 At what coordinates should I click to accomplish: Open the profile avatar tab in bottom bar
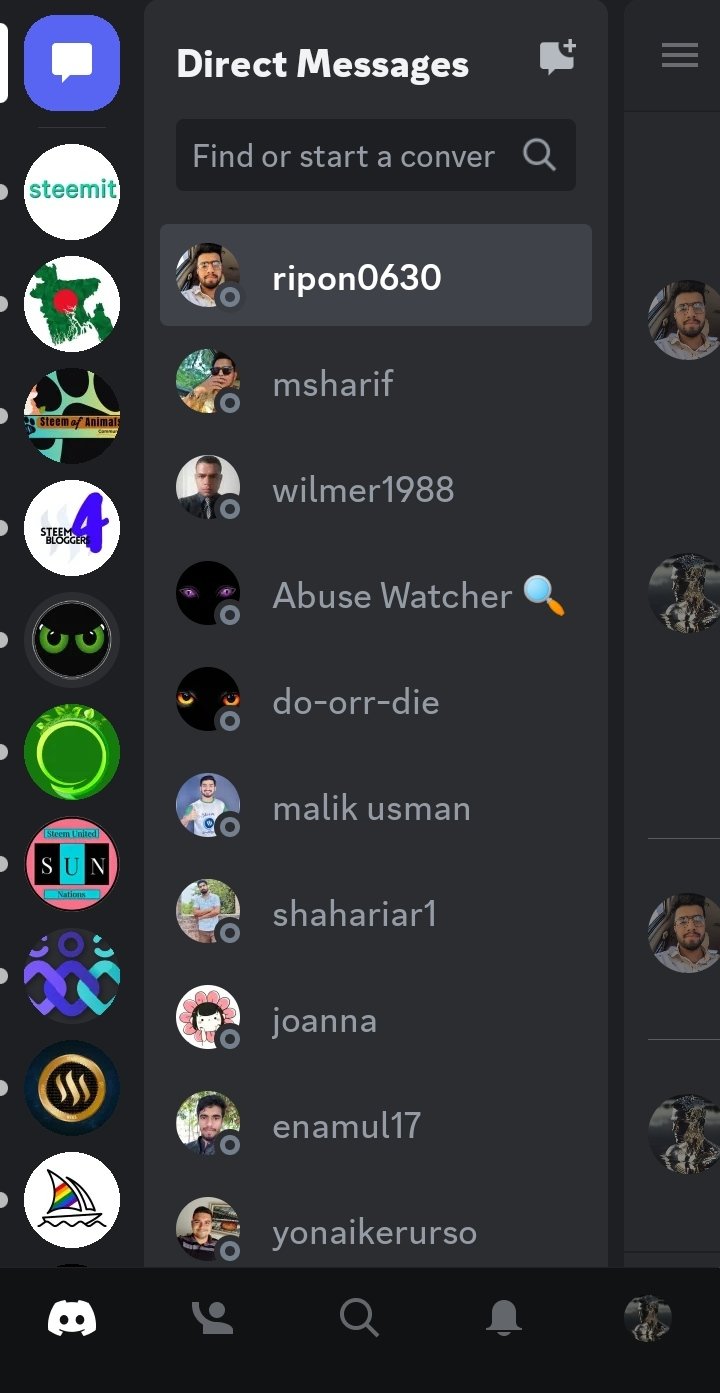coord(648,1317)
